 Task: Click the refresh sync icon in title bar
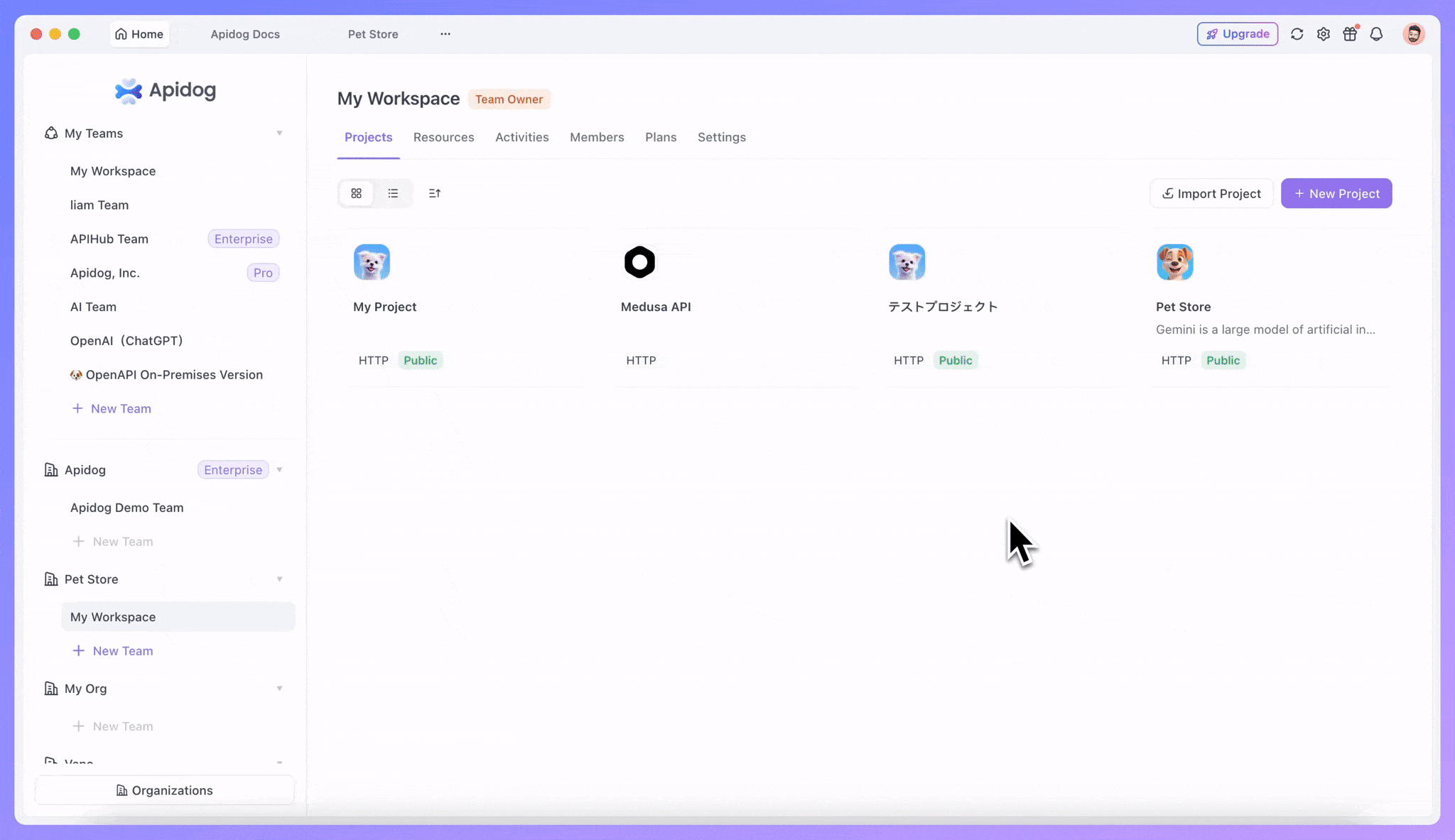coord(1297,34)
